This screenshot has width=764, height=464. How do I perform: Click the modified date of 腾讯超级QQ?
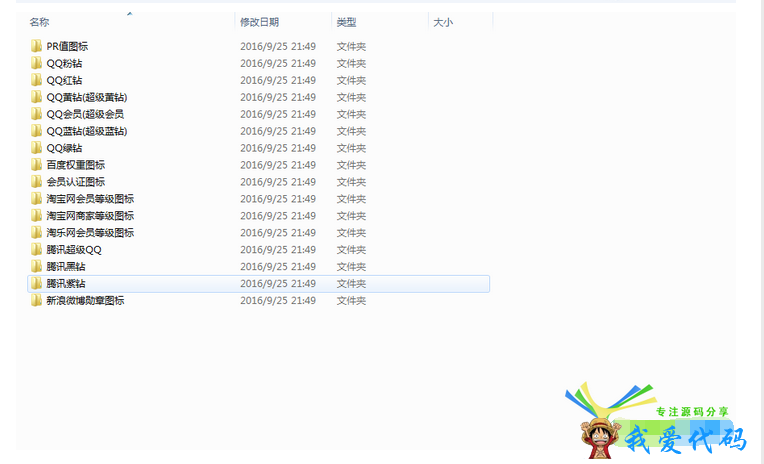pos(278,250)
